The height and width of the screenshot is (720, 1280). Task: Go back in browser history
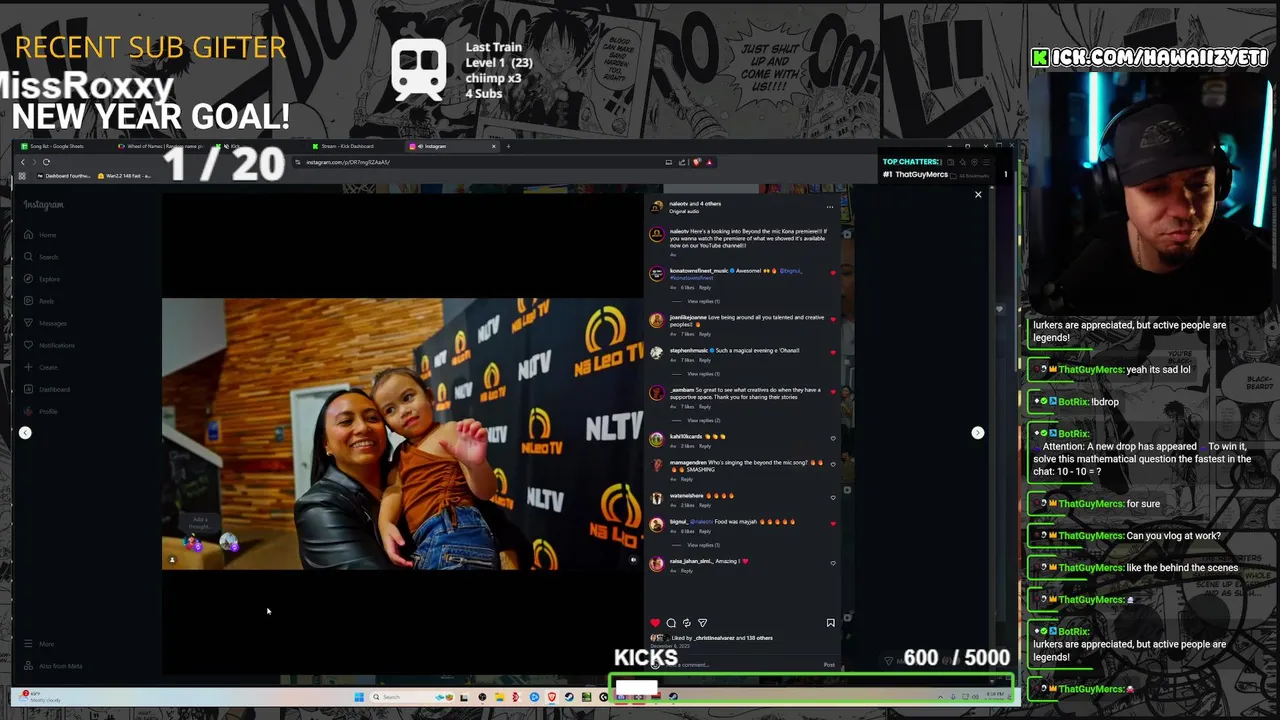click(x=23, y=162)
